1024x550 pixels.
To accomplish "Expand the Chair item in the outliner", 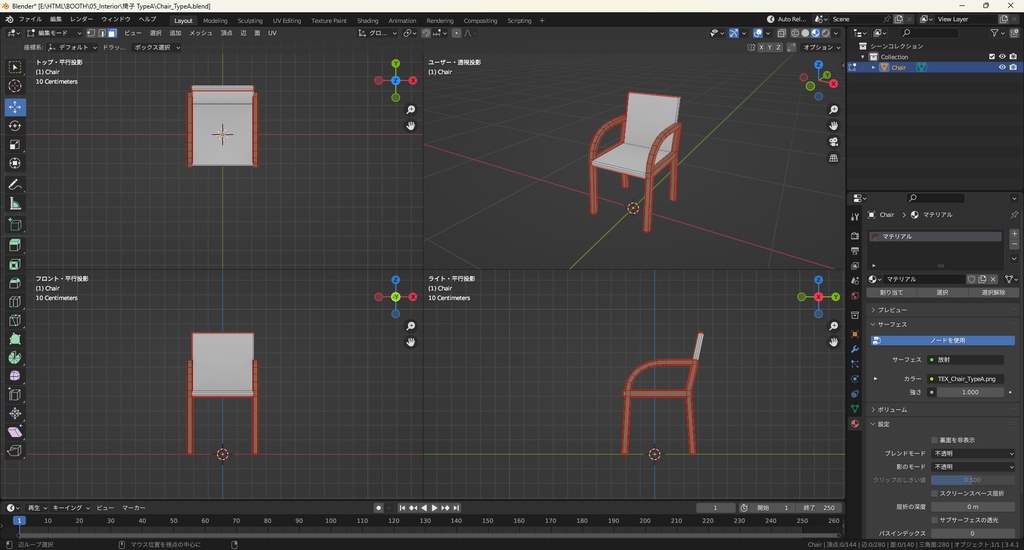I will click(x=873, y=68).
